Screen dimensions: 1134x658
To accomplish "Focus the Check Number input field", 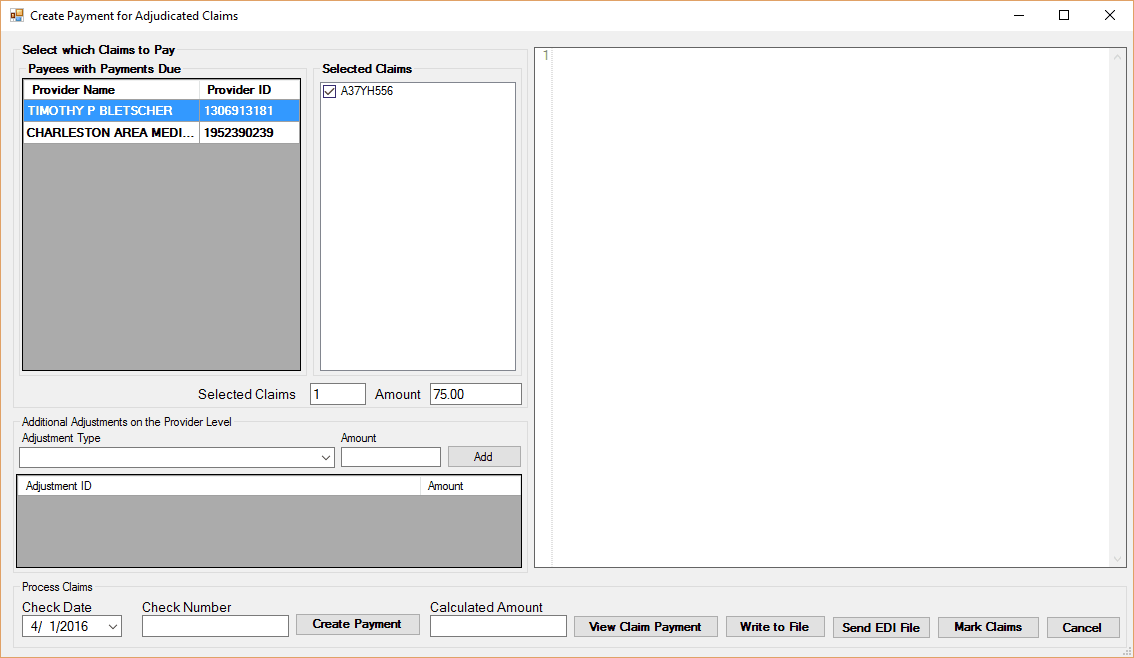I will point(215,626).
